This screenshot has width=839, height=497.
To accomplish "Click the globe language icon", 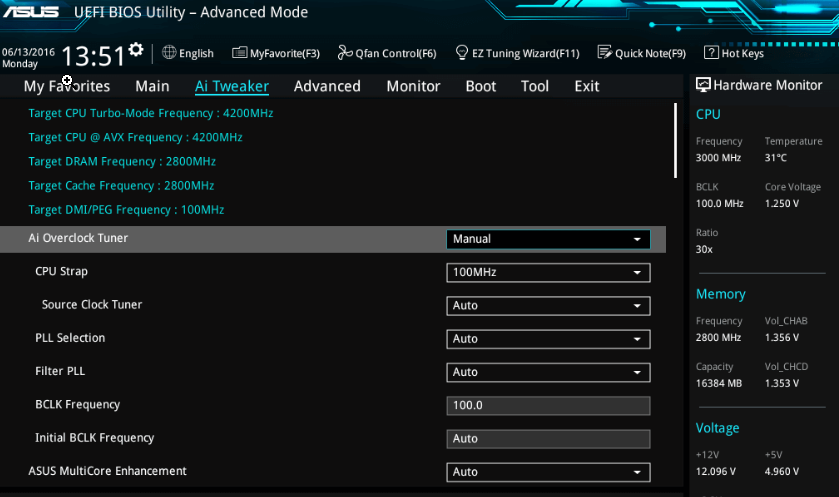I will (x=169, y=52).
